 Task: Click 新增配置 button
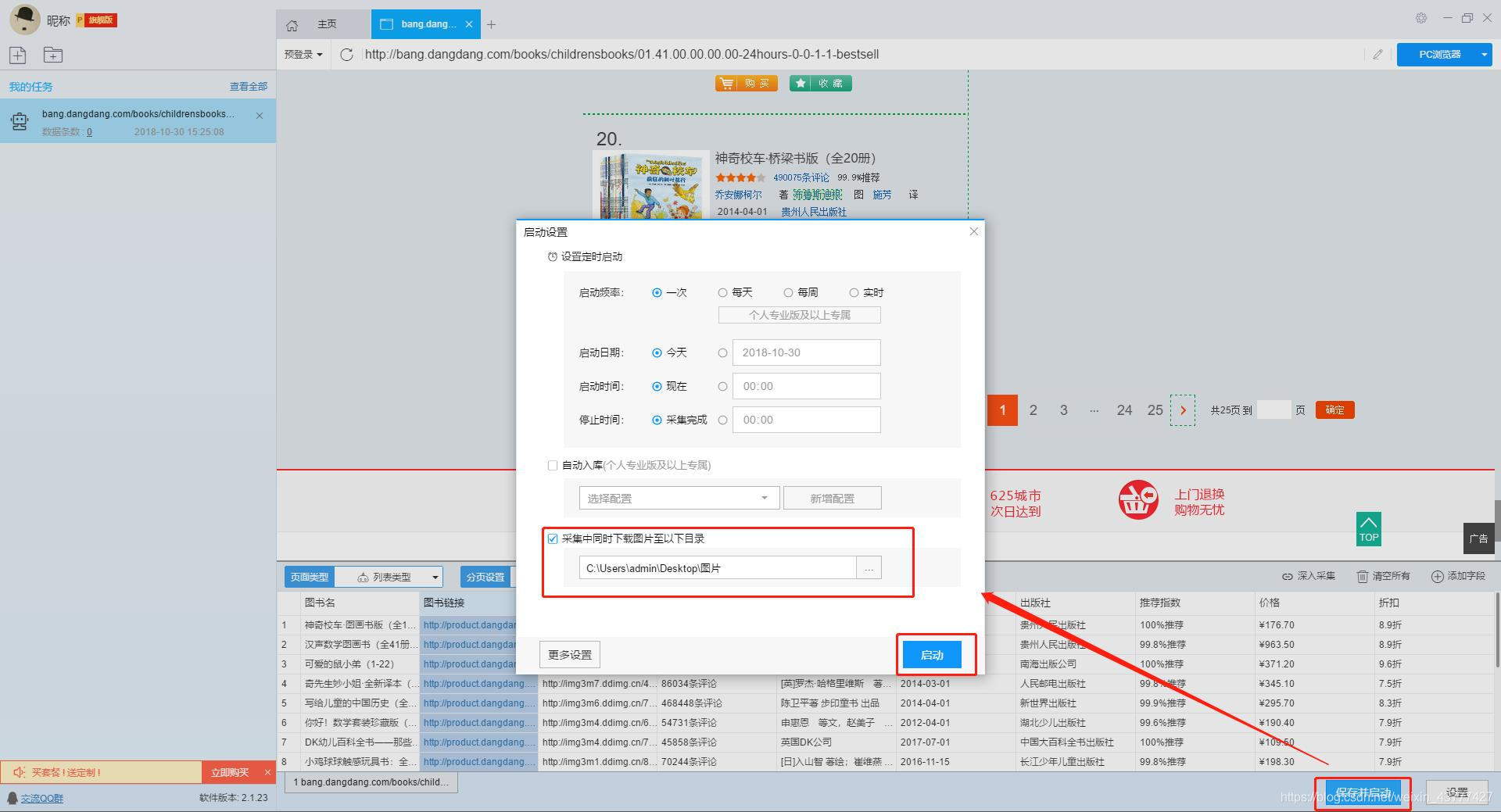click(x=833, y=498)
